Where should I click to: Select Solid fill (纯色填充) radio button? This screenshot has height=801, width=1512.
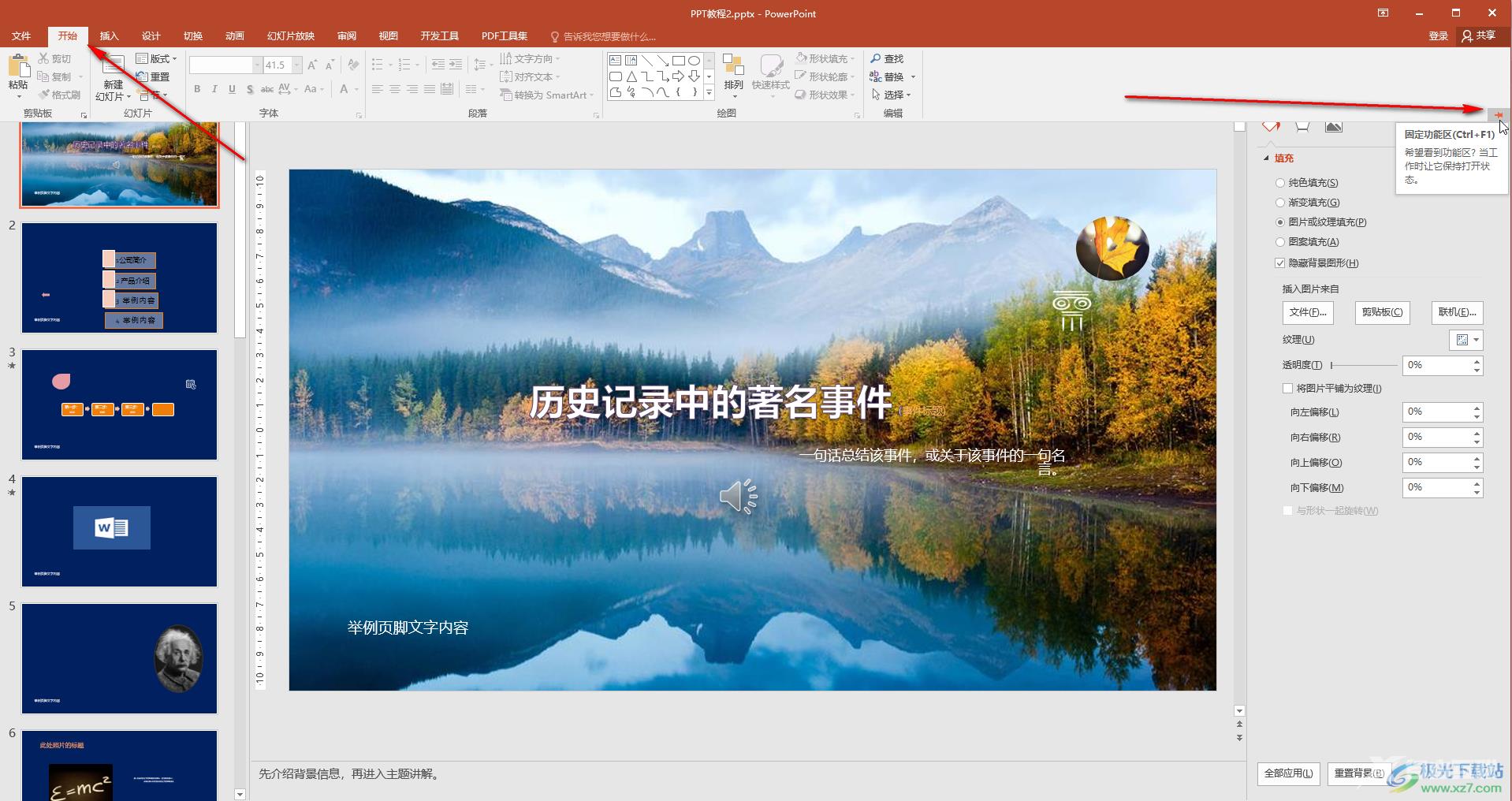tap(1280, 183)
